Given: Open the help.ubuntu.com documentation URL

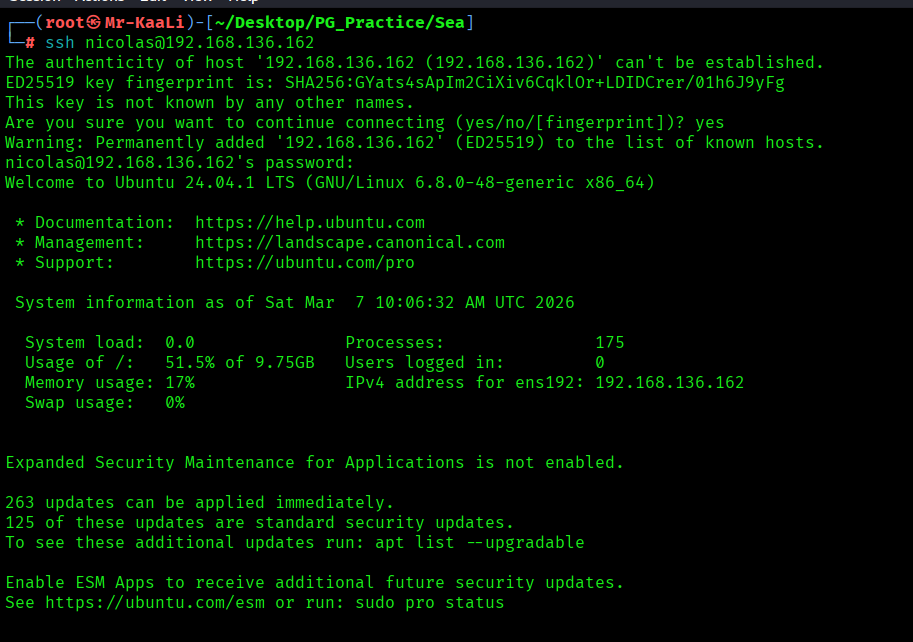Looking at the screenshot, I should pyautogui.click(x=309, y=222).
